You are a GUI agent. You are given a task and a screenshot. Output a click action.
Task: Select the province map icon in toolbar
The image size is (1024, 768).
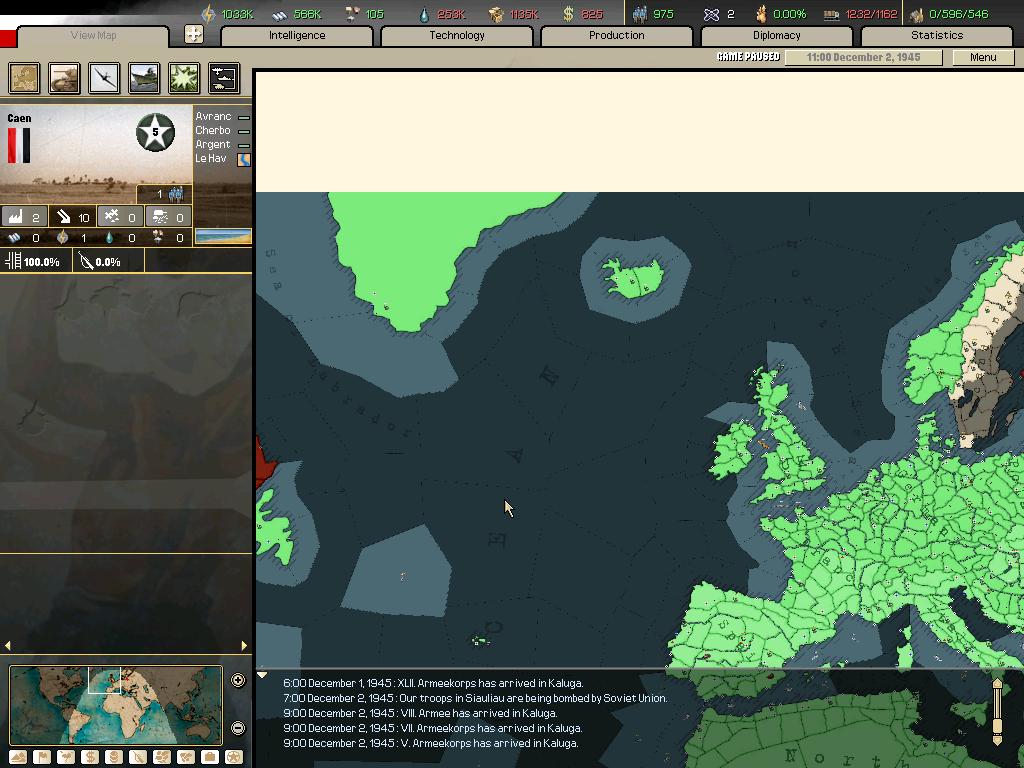[24, 78]
